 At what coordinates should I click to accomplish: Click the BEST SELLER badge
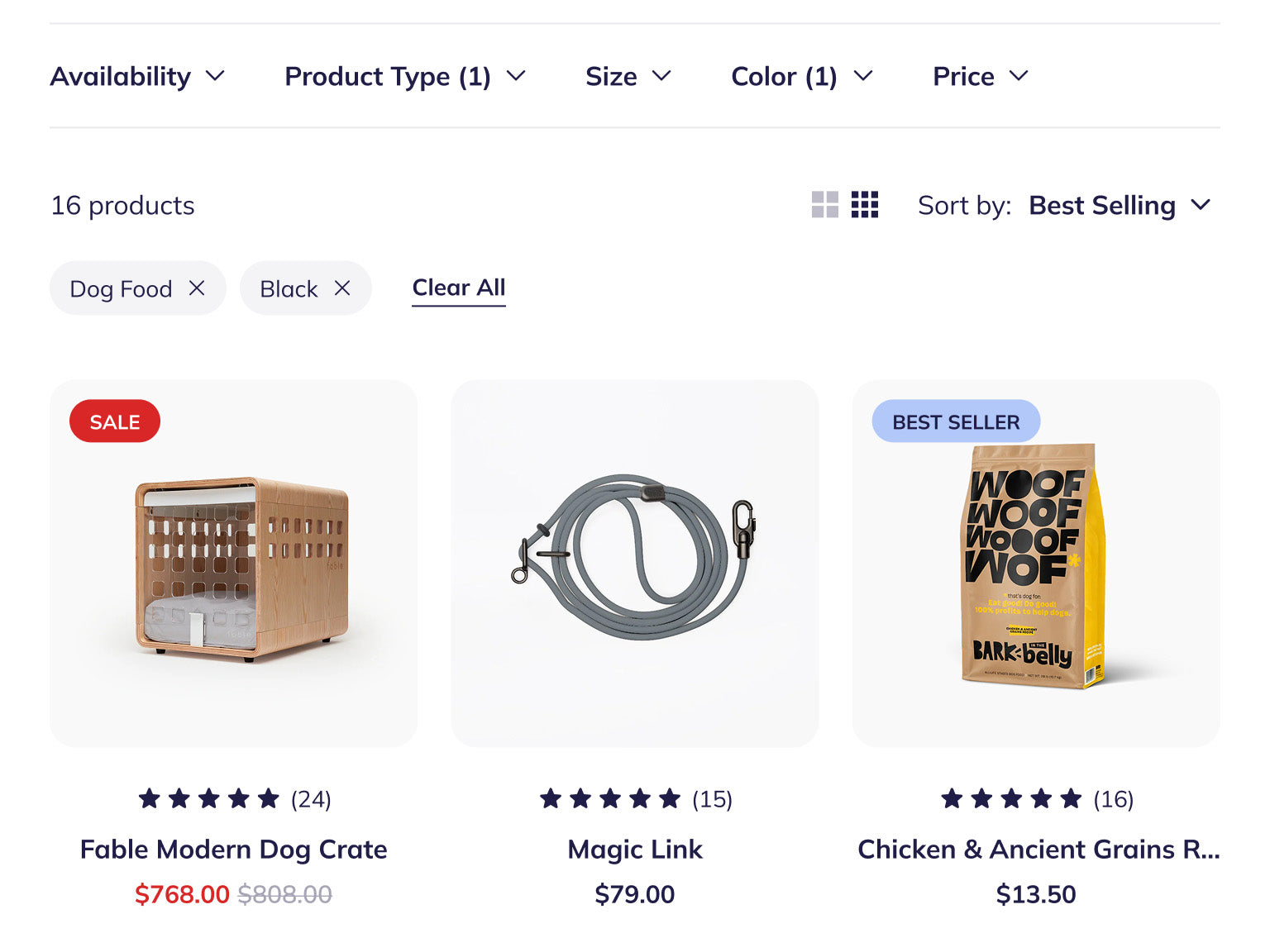[956, 421]
